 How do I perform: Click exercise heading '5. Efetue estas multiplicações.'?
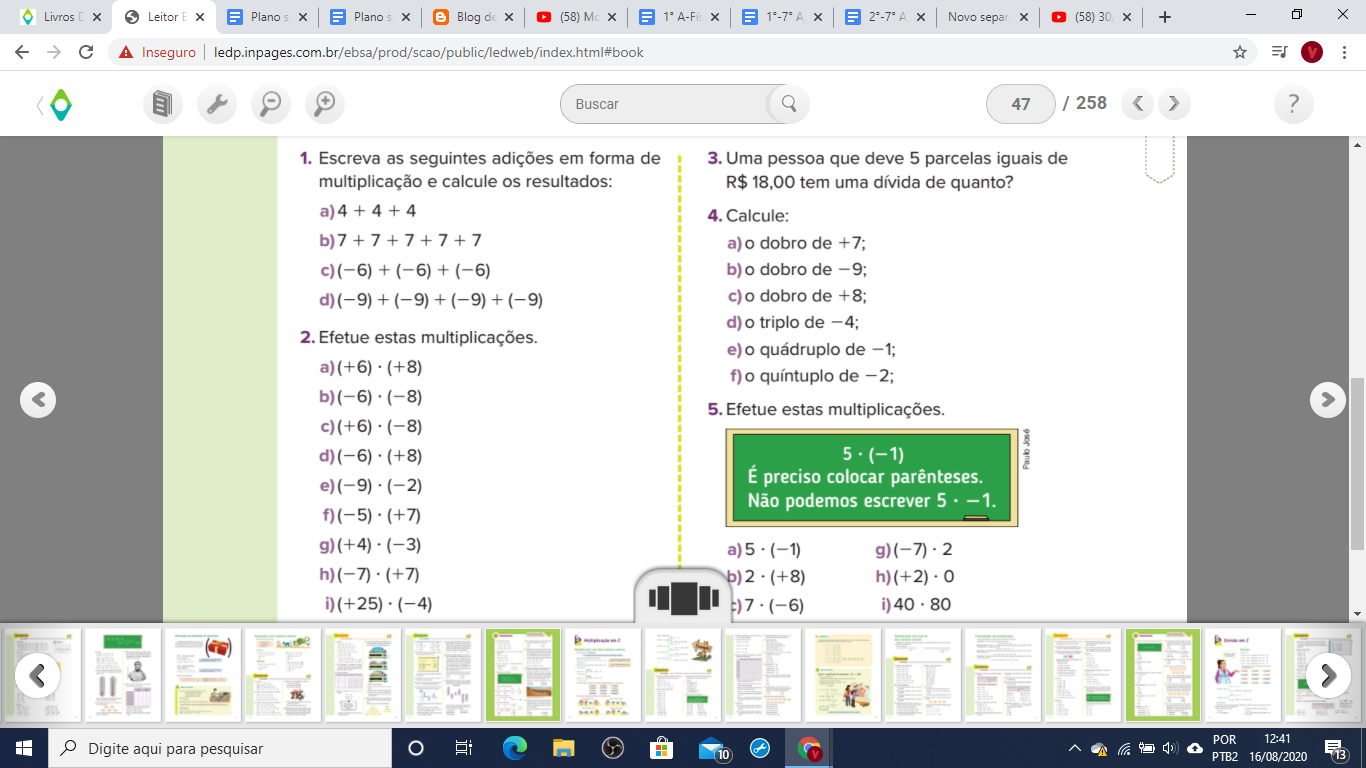tap(826, 409)
